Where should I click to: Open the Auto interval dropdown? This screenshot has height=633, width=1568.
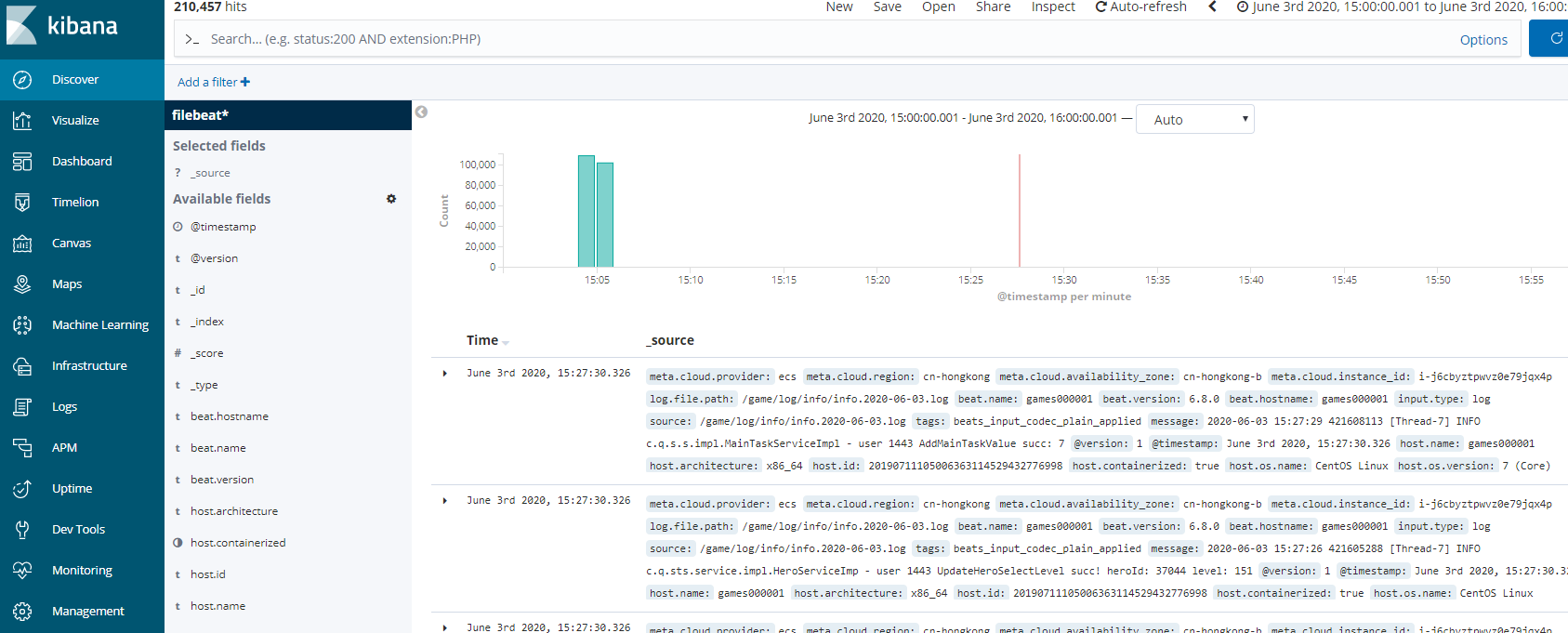click(x=1195, y=119)
